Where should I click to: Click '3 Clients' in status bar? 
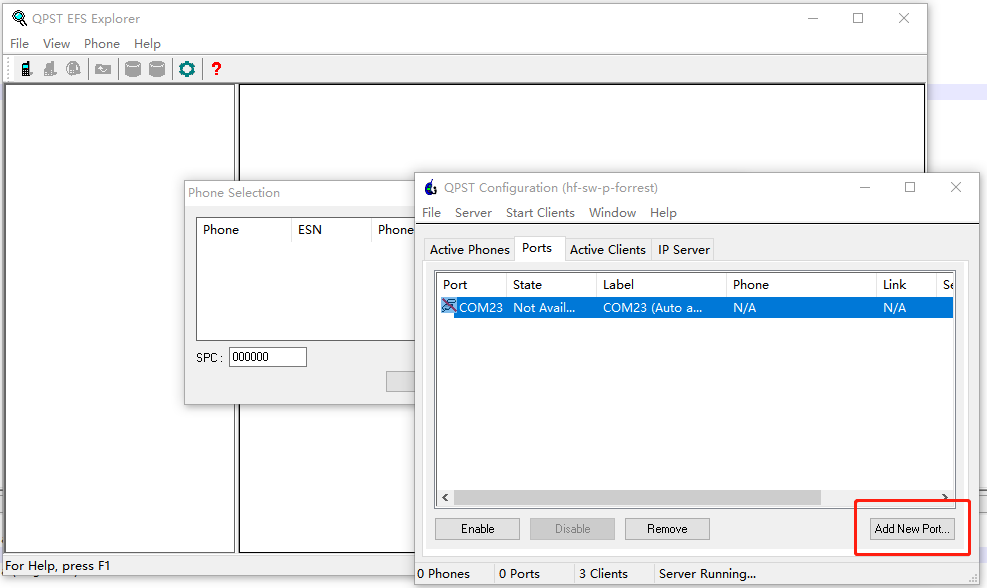[603, 574]
